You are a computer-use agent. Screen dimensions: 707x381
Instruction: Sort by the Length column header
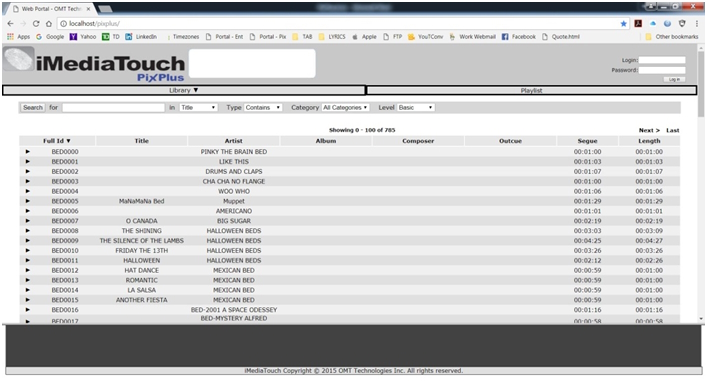pyautogui.click(x=649, y=141)
